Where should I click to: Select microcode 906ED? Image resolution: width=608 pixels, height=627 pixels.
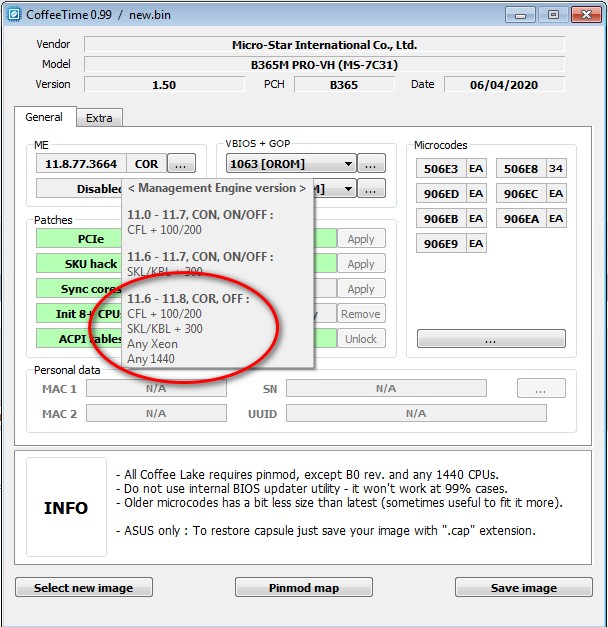point(441,194)
